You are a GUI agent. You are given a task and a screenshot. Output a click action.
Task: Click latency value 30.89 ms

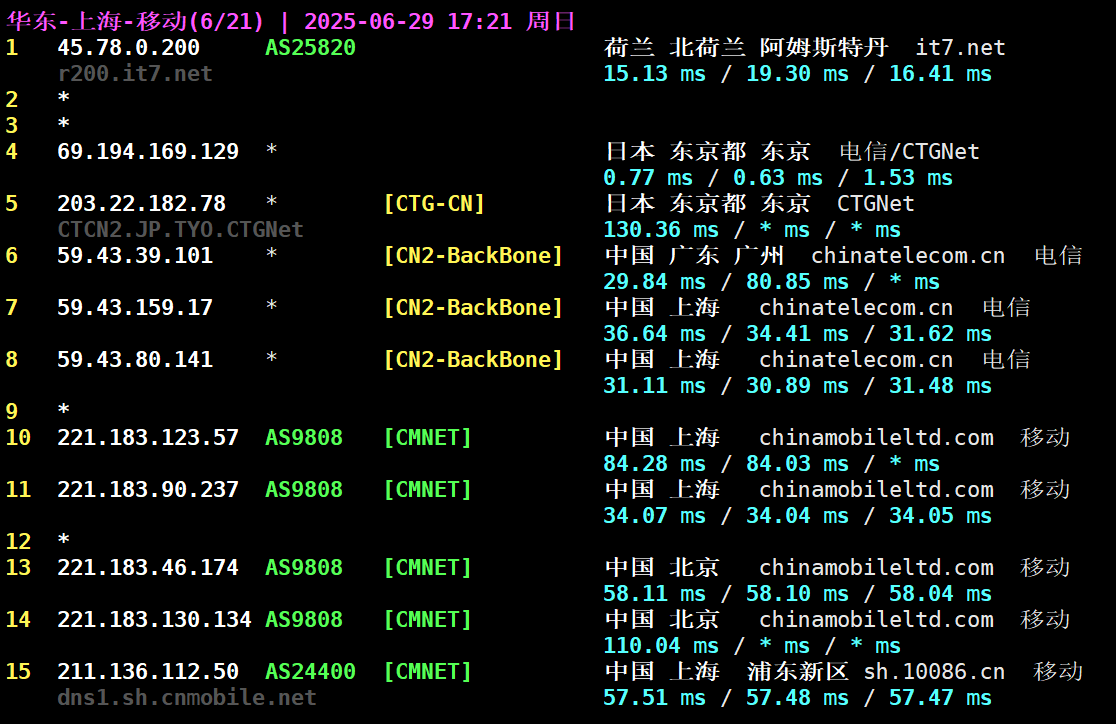[x=797, y=385]
